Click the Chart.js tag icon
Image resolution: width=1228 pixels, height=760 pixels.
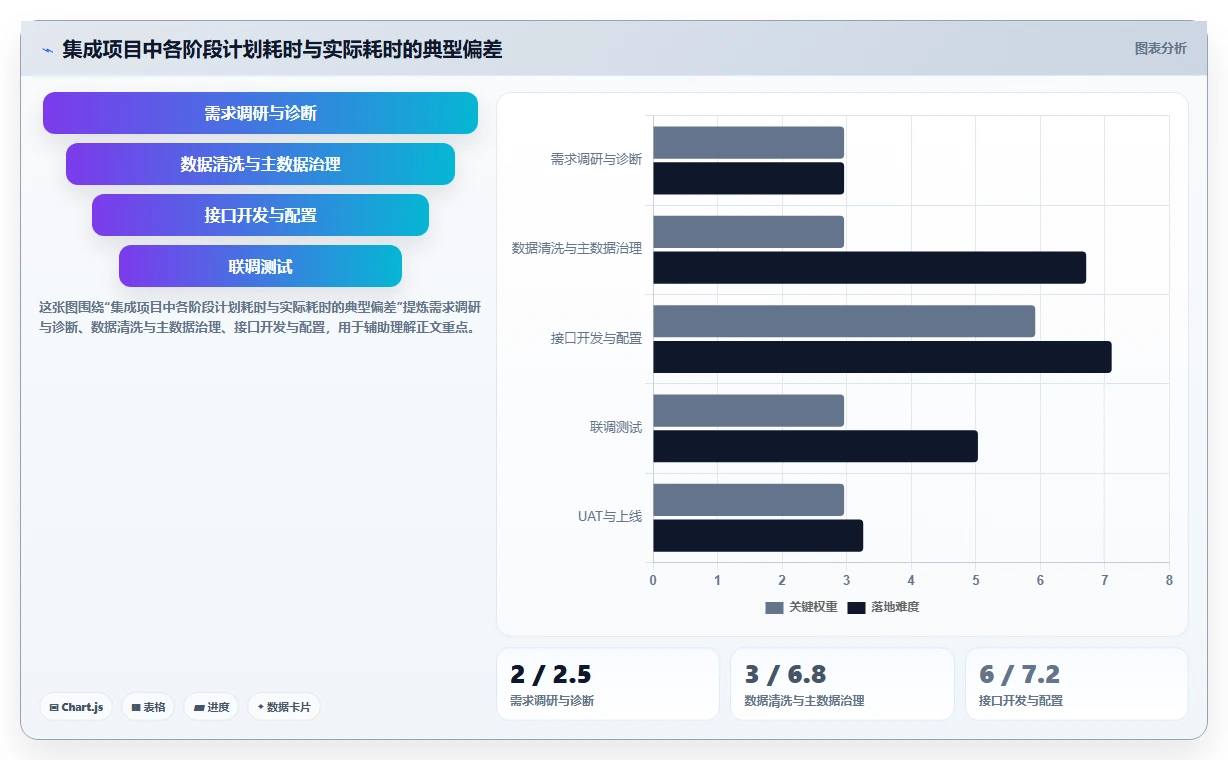pos(54,707)
